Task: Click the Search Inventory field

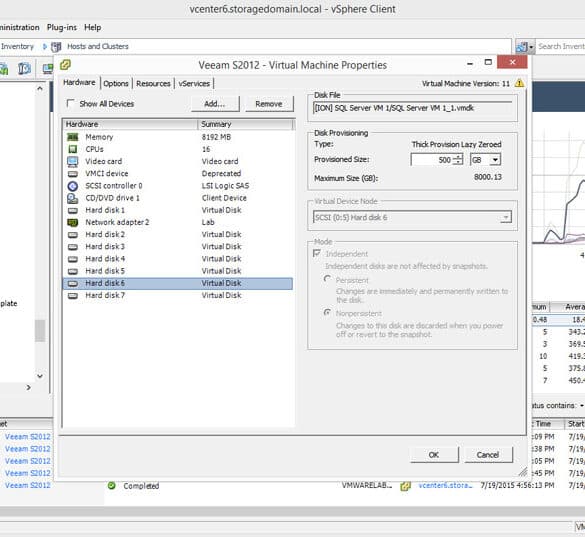Action: click(561, 47)
